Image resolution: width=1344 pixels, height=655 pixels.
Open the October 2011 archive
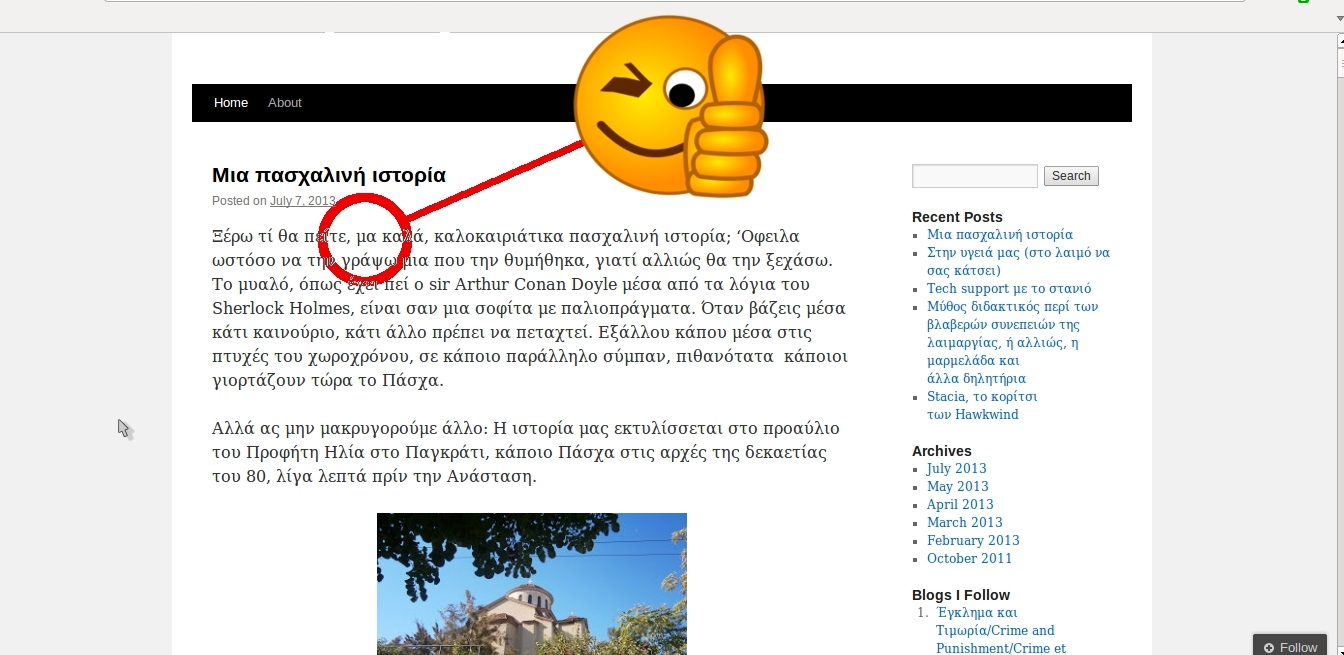tap(969, 559)
